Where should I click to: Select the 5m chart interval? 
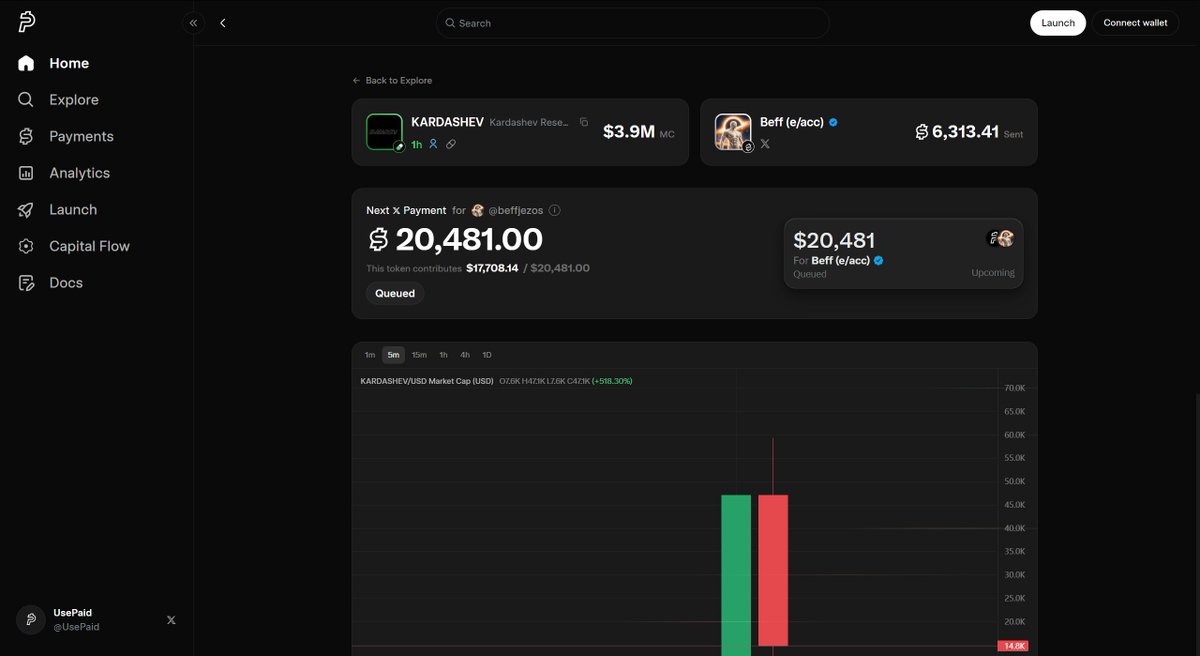point(393,355)
